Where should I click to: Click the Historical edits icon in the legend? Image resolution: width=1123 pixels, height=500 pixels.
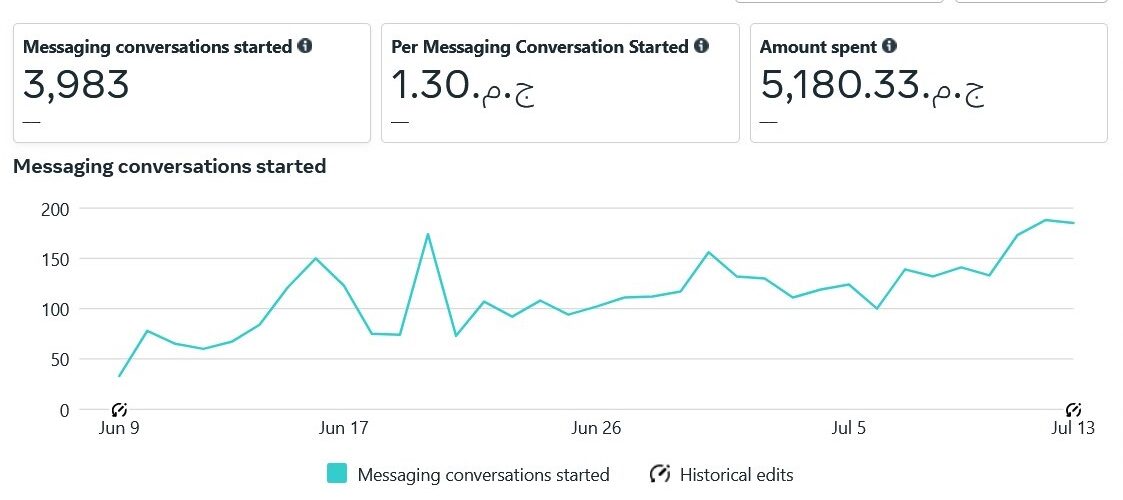pos(660,474)
